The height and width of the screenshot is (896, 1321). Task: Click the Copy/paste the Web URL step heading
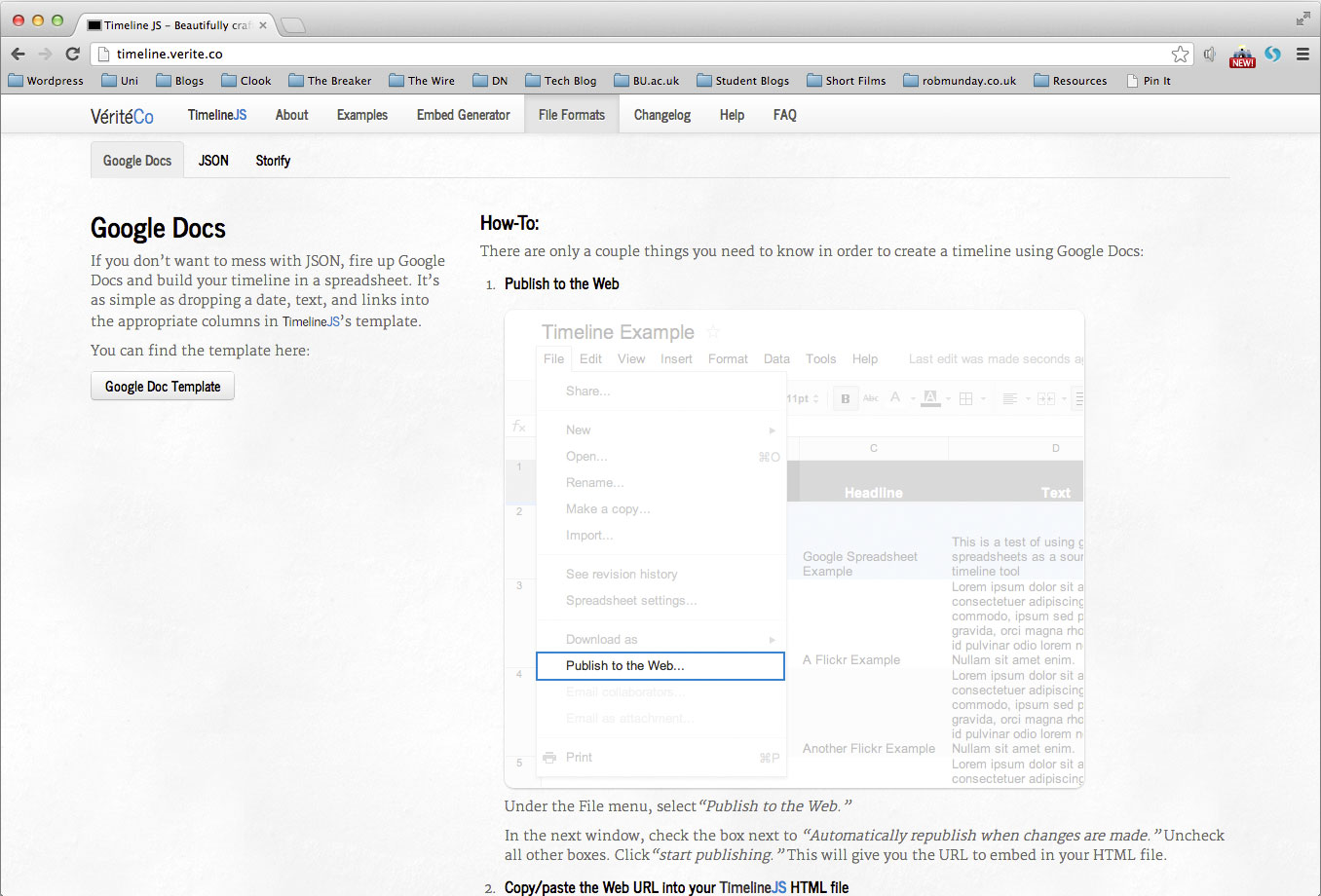click(676, 887)
